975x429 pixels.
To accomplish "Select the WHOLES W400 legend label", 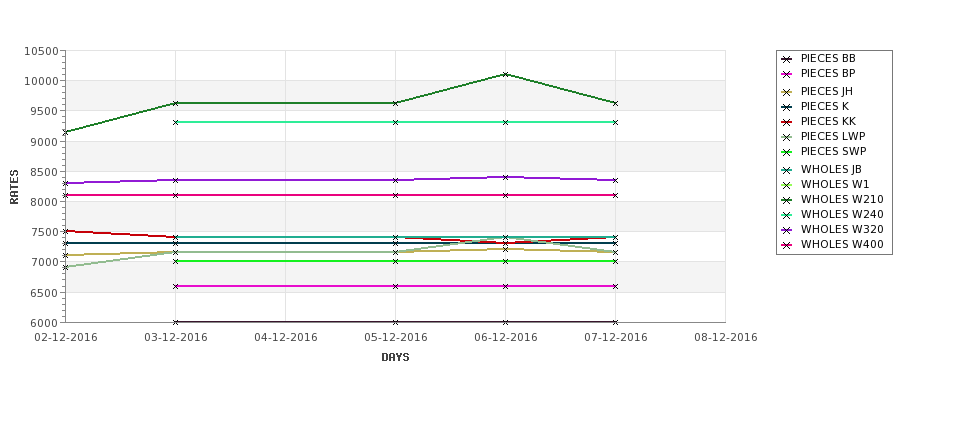I will [842, 244].
